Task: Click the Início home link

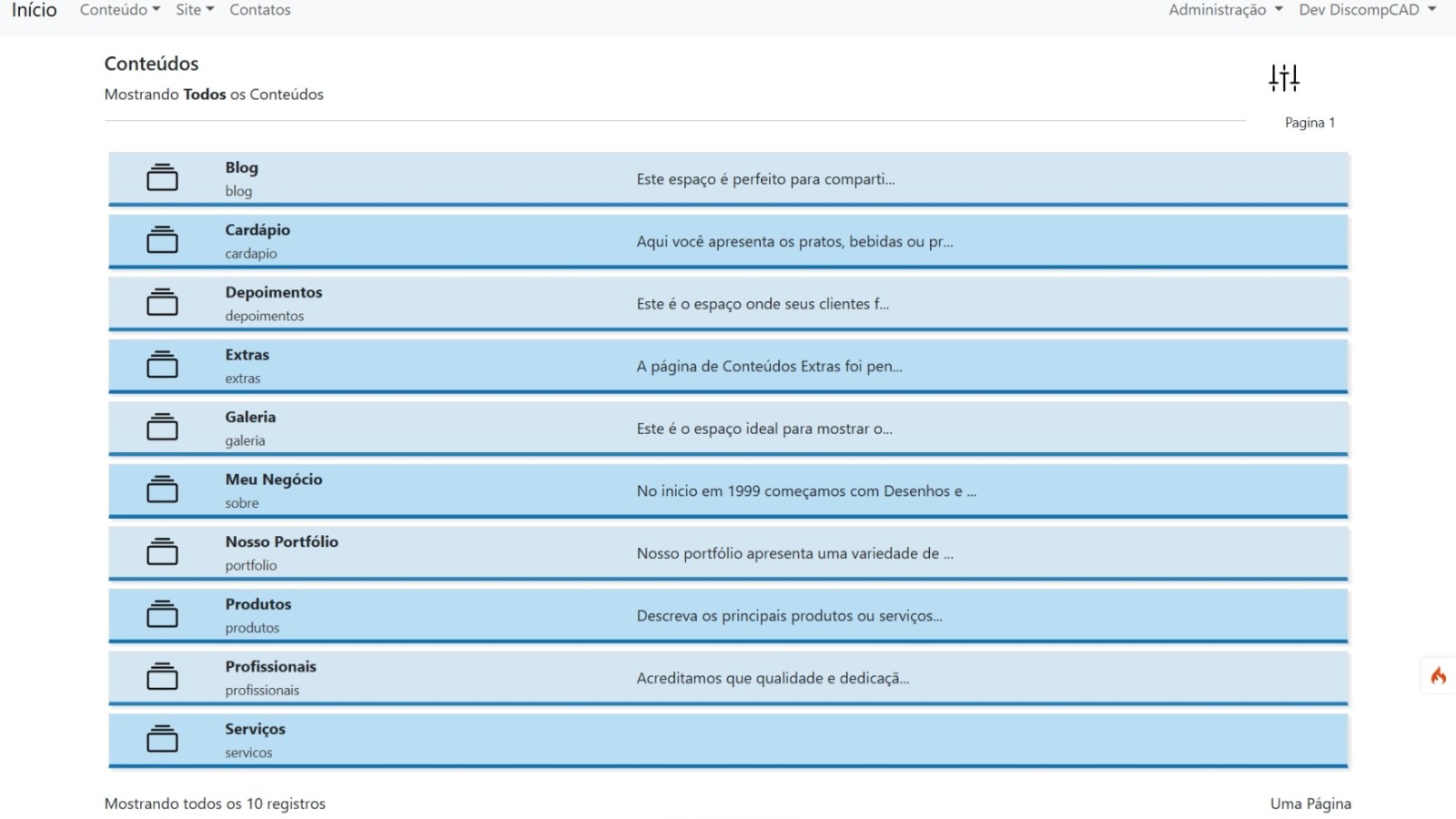Action: pyautogui.click(x=35, y=10)
